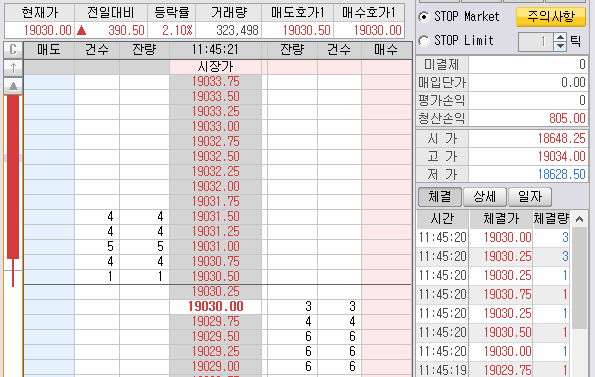This screenshot has height=377, width=595.
Task: Switch to the 체결 tab
Action: coord(439,196)
